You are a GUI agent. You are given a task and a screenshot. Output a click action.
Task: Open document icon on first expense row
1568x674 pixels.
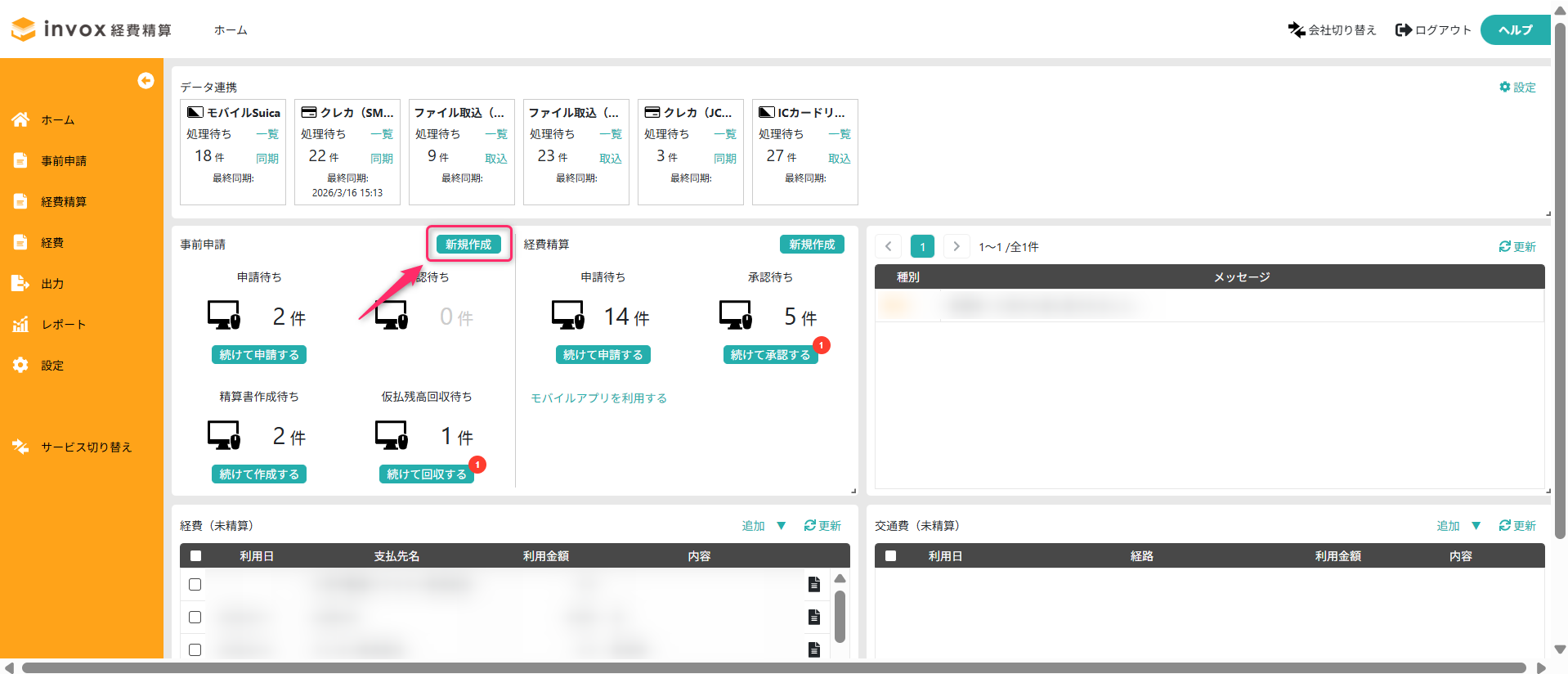point(813,584)
